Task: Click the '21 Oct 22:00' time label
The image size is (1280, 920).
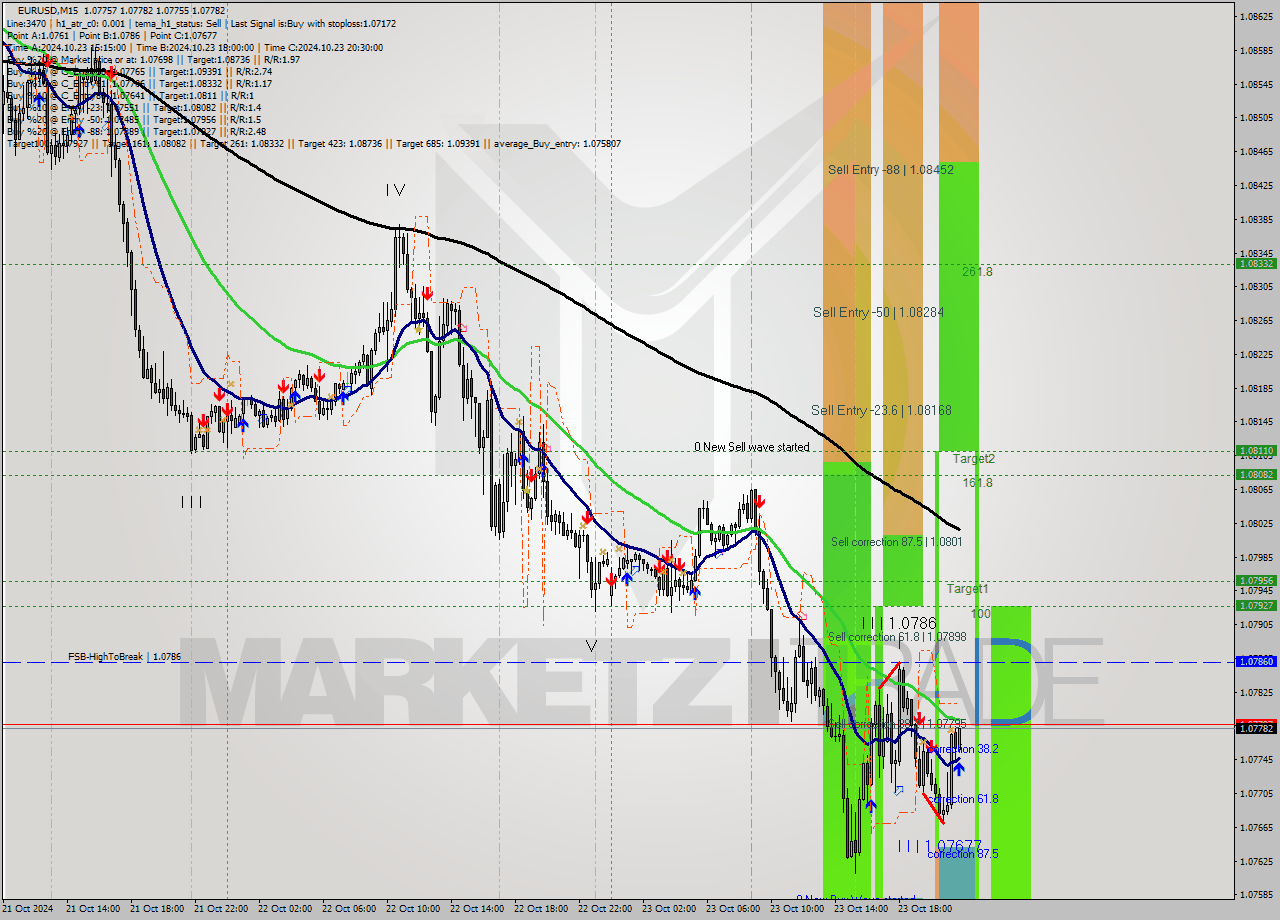Action: tap(221, 909)
